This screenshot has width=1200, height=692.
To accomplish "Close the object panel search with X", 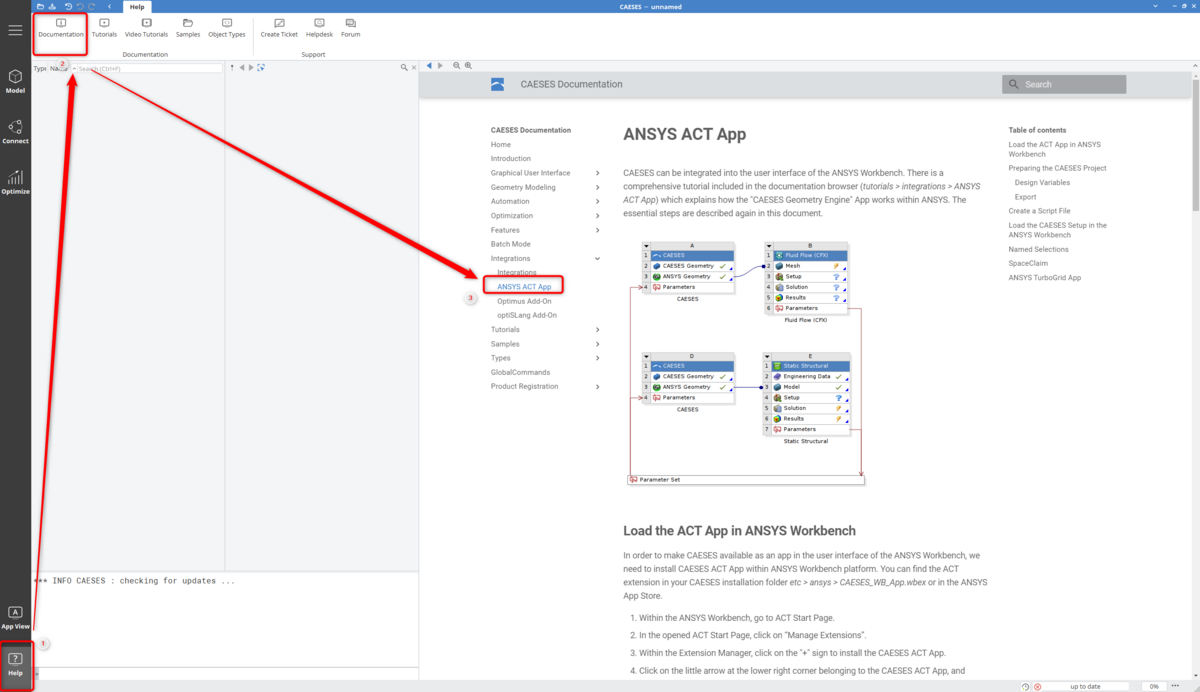I will (414, 67).
